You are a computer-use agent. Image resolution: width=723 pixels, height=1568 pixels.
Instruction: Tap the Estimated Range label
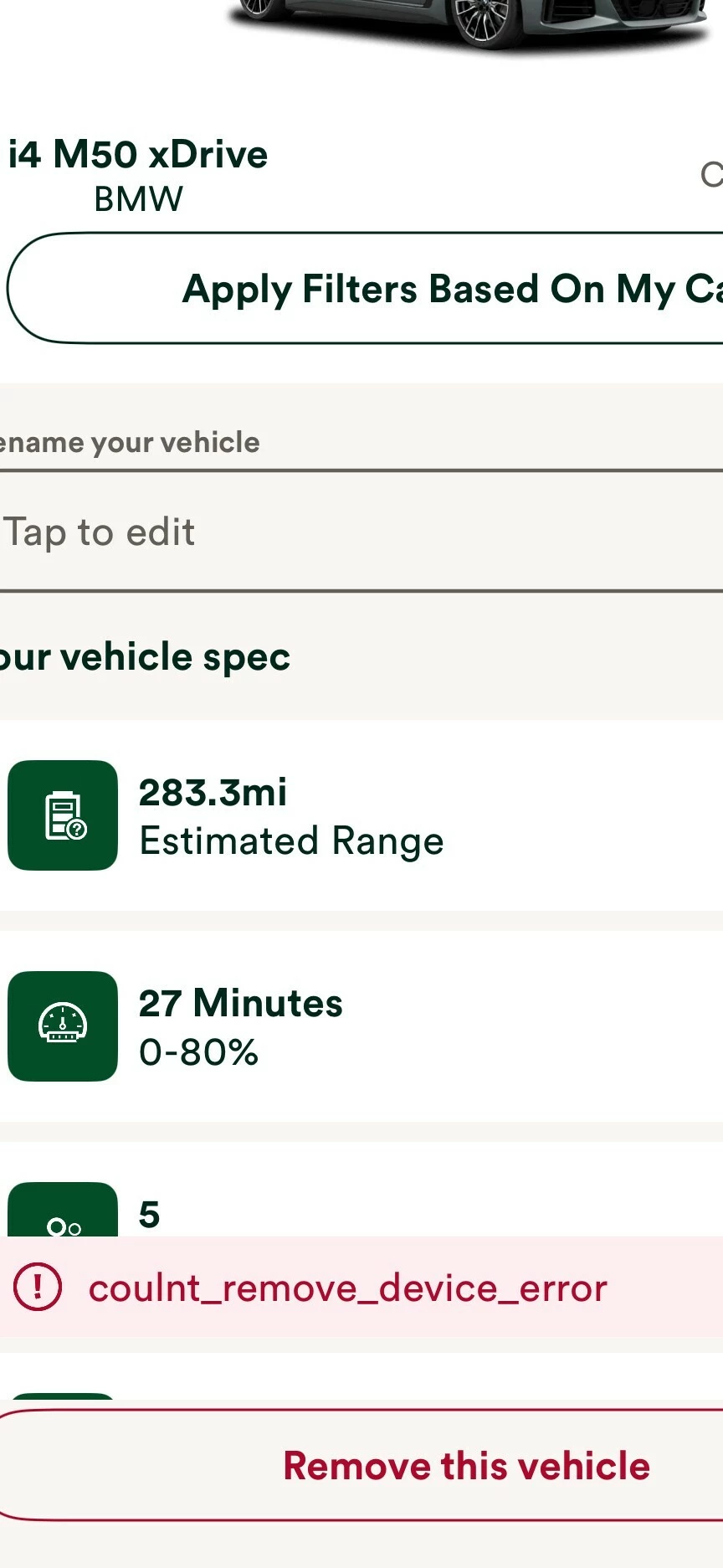pyautogui.click(x=291, y=841)
